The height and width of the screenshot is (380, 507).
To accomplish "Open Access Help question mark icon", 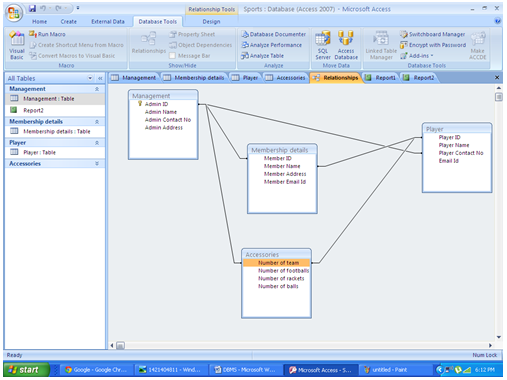I will tap(497, 21).
